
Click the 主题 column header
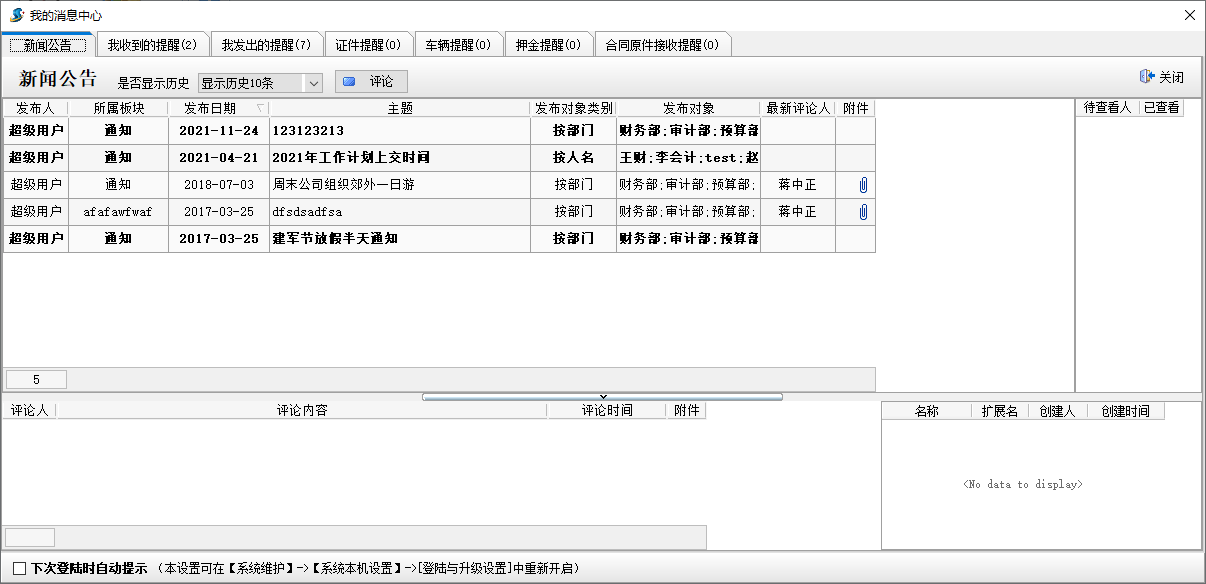pyautogui.click(x=399, y=108)
